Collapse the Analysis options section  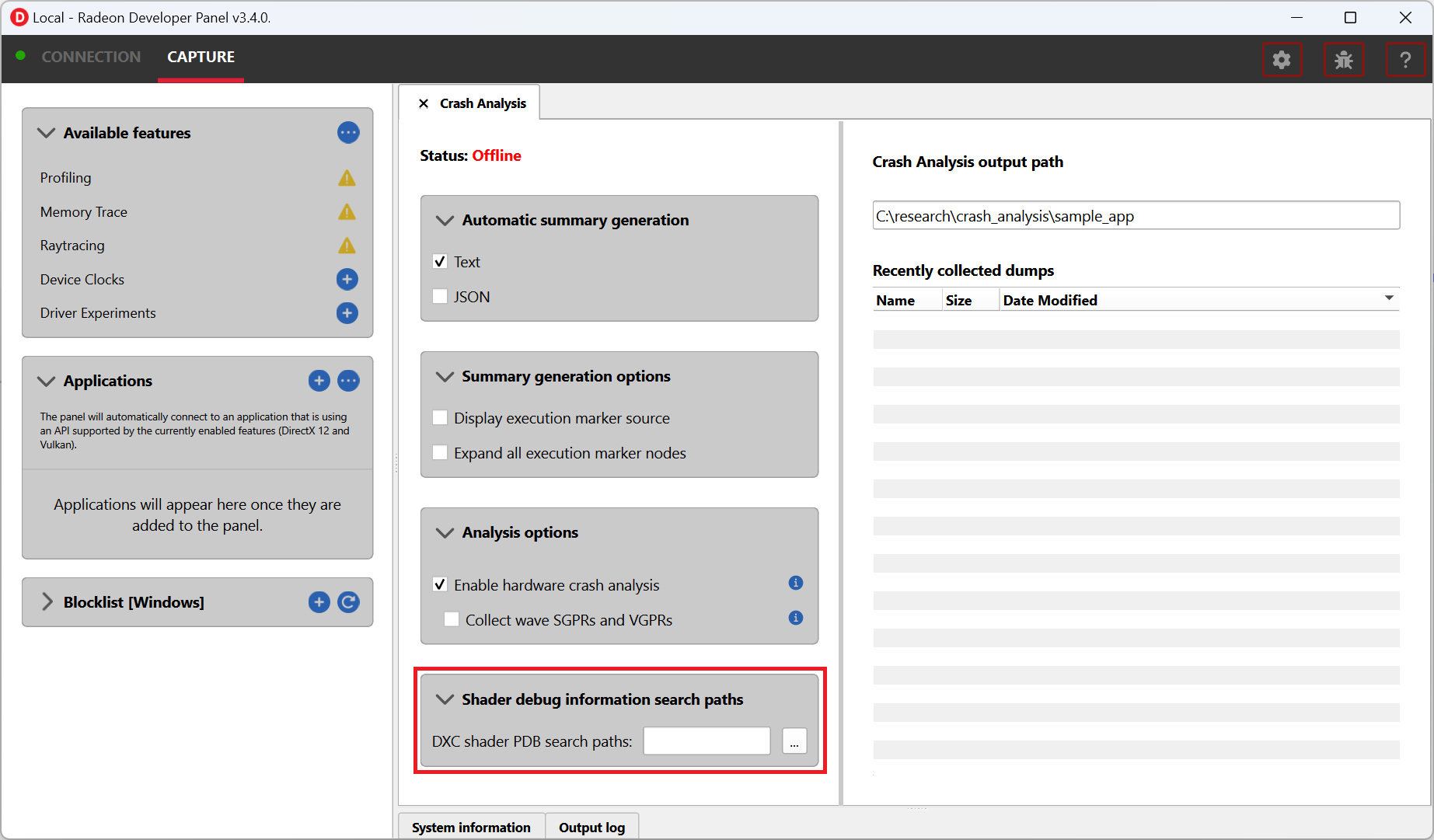(x=445, y=533)
